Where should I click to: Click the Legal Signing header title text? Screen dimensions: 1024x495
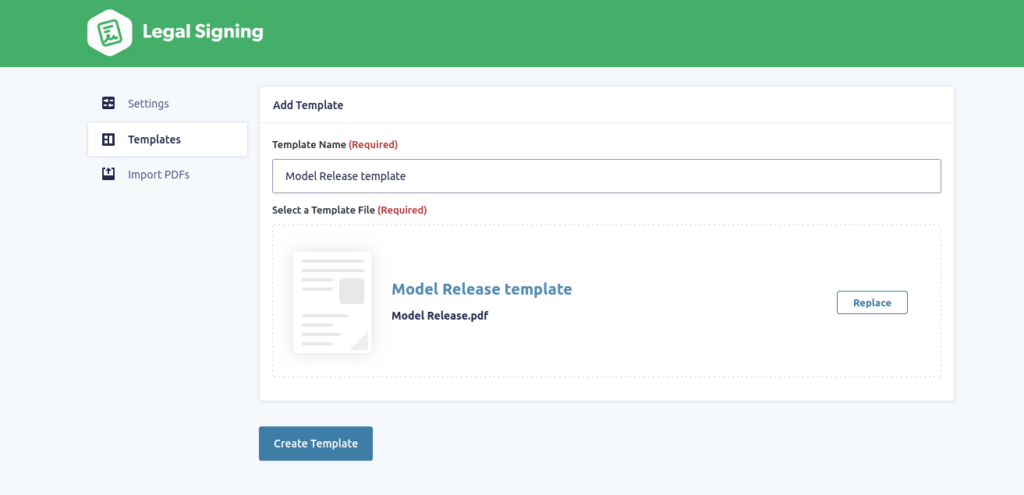pyautogui.click(x=202, y=32)
